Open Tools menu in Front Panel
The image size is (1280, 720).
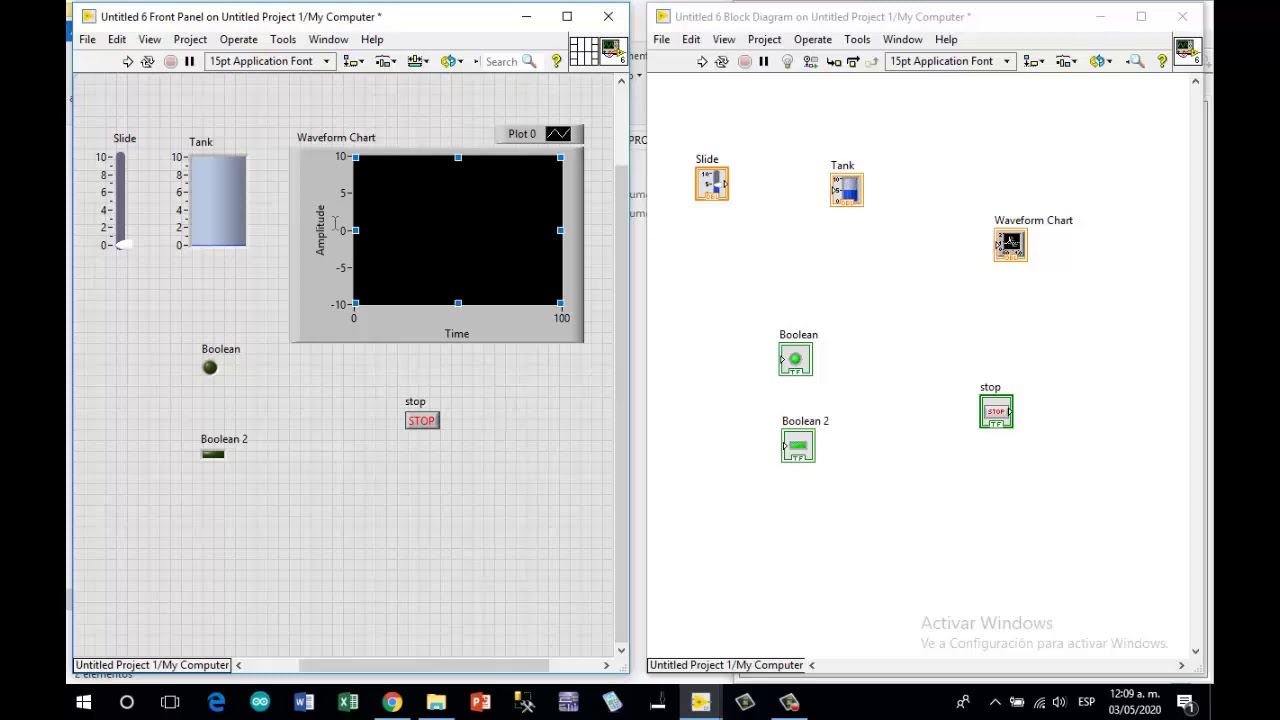tap(283, 39)
